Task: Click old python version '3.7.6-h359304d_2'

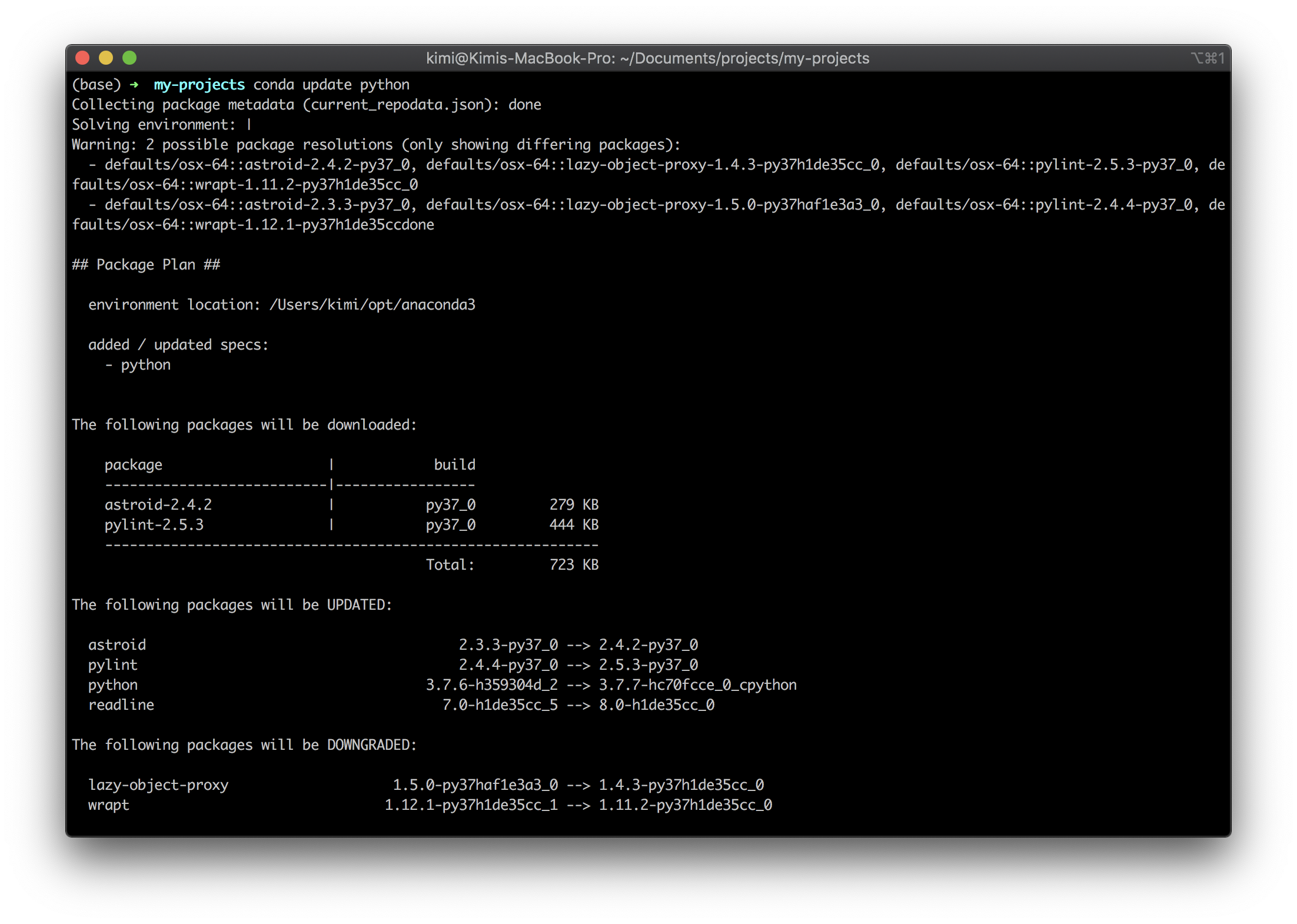Action: click(492, 686)
